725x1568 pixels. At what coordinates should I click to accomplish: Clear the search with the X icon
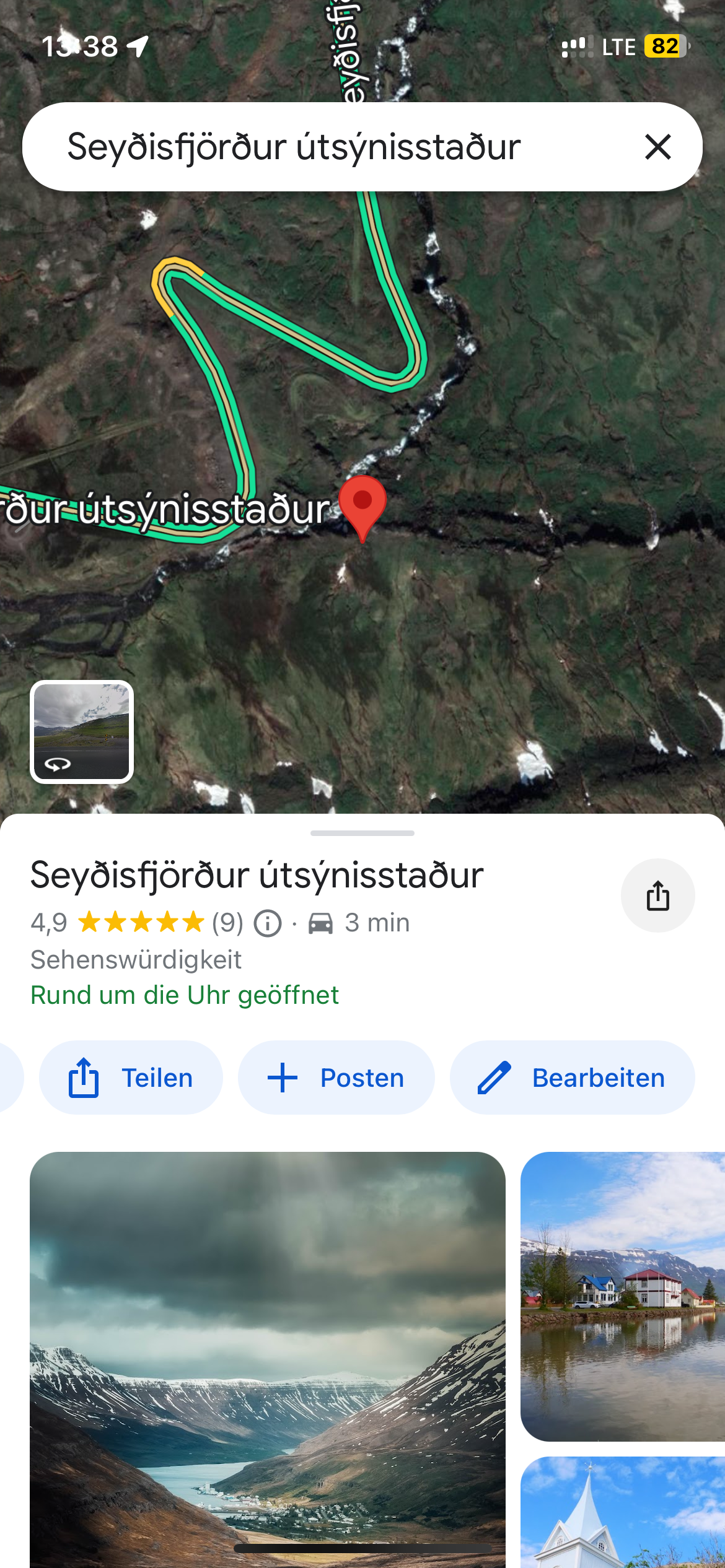point(657,147)
